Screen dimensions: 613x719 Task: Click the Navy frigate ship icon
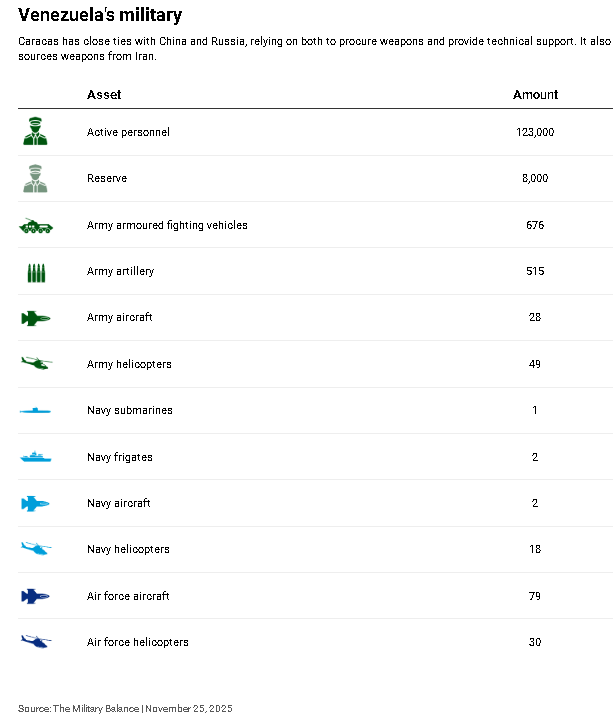[x=36, y=457]
